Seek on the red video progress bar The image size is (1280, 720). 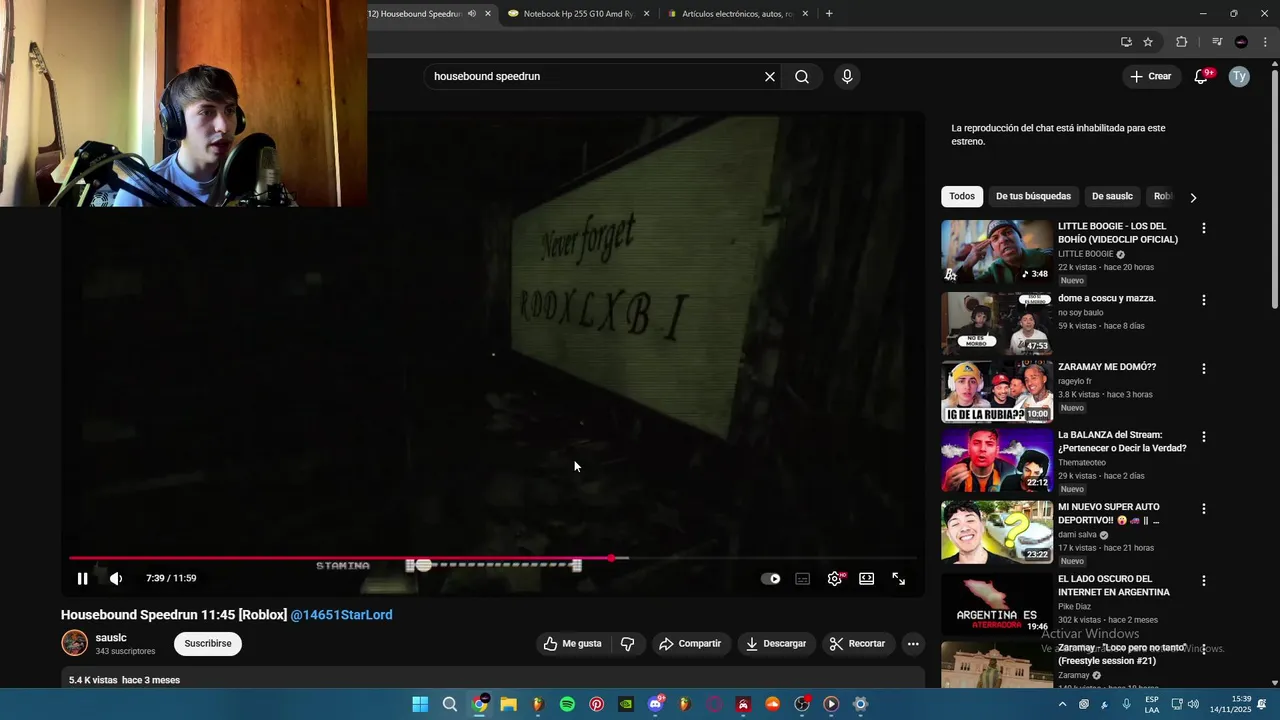[x=493, y=558]
